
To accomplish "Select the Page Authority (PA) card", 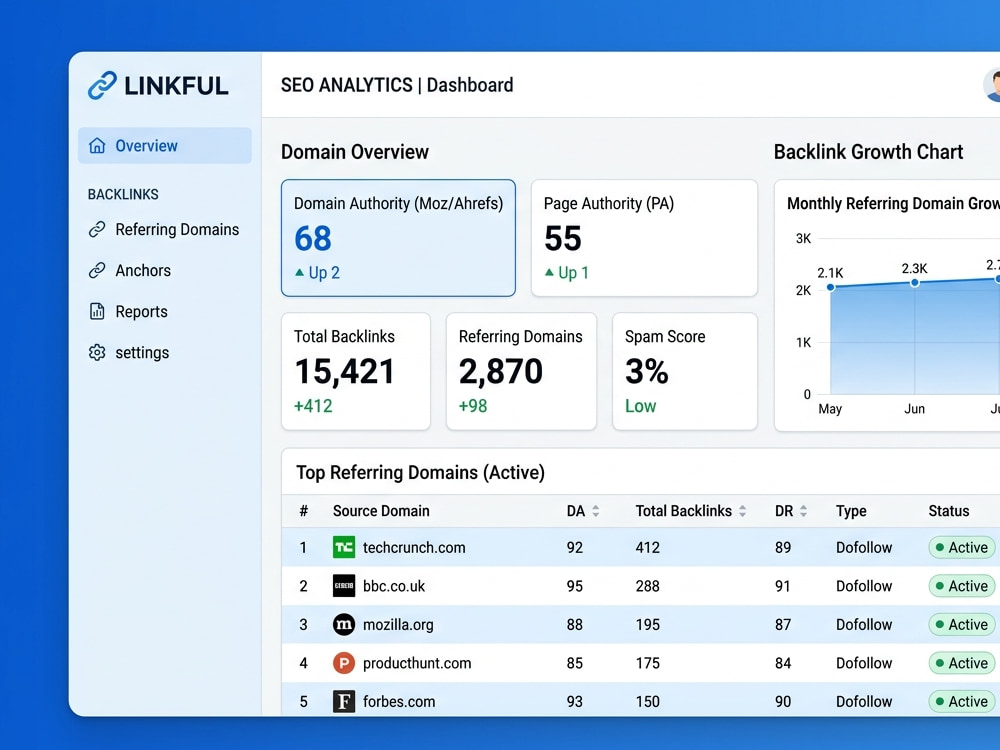I will tap(644, 238).
